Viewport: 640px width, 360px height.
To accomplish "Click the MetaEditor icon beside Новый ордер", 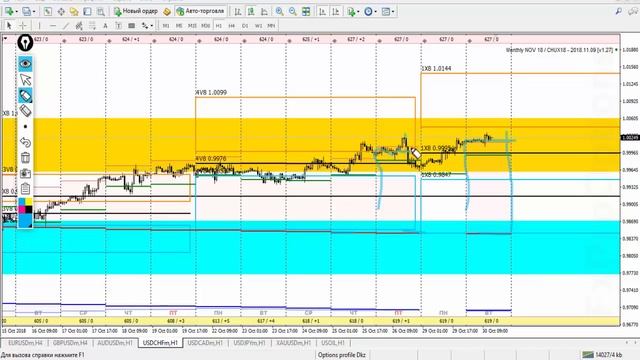I will coord(167,12).
